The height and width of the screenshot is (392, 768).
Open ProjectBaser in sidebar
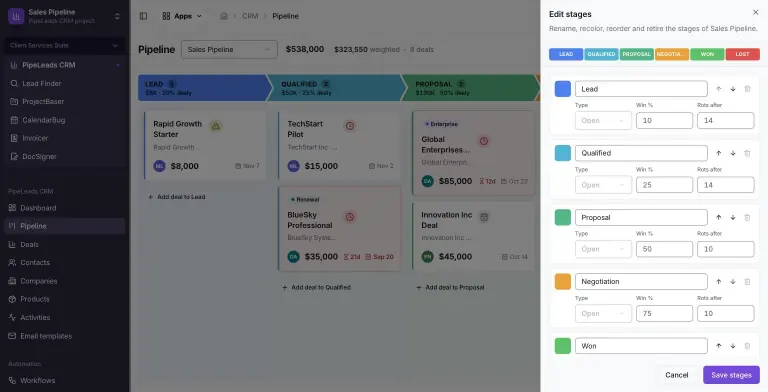[64, 101]
